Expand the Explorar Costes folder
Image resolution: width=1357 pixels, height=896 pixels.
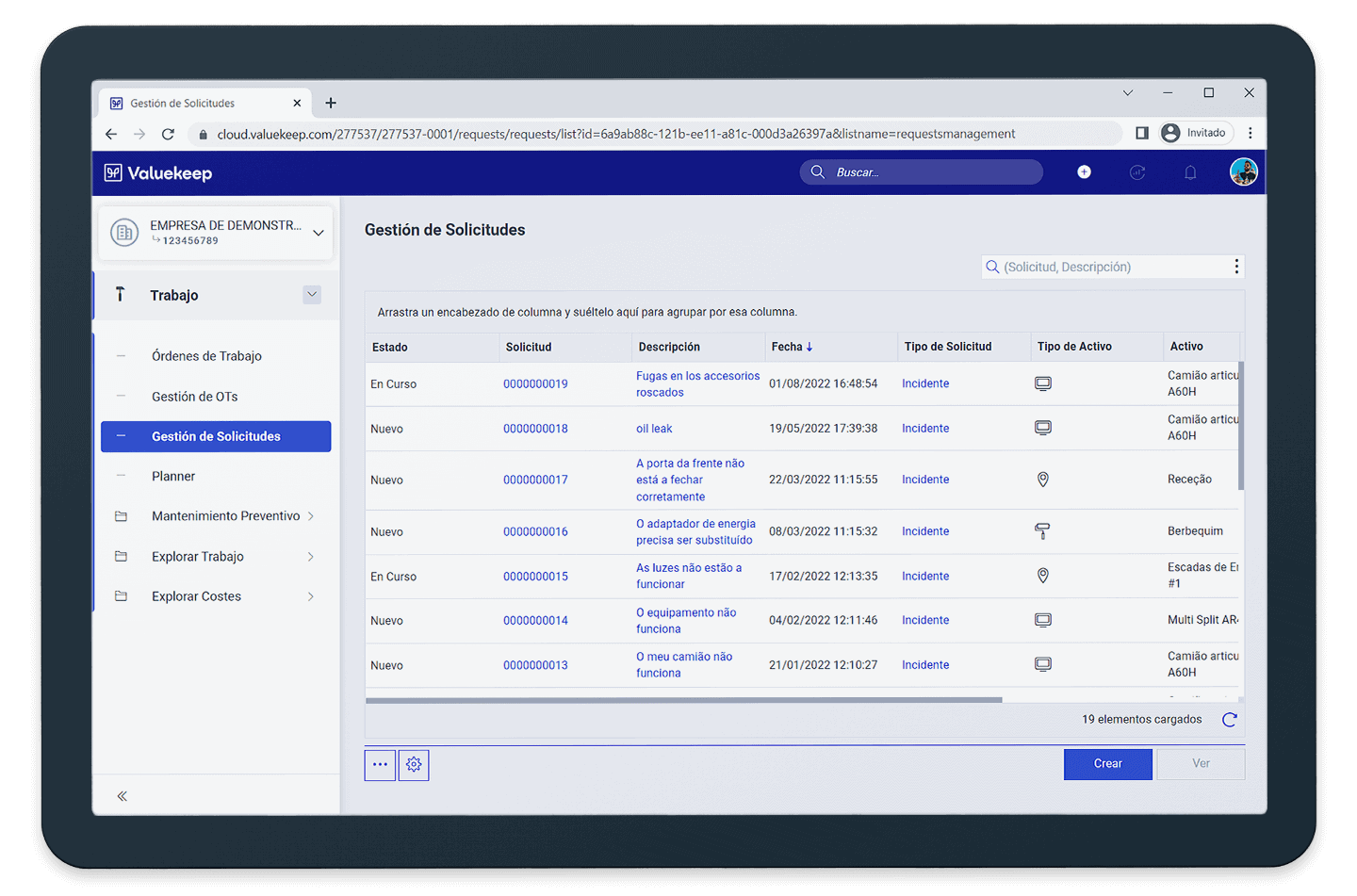click(x=311, y=596)
